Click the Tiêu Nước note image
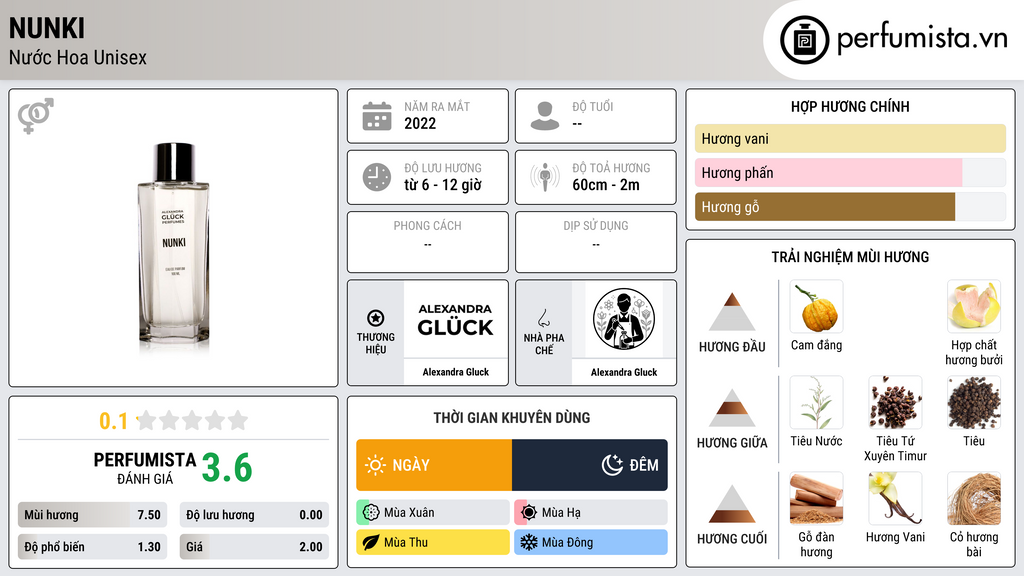1024x576 pixels. coord(816,403)
